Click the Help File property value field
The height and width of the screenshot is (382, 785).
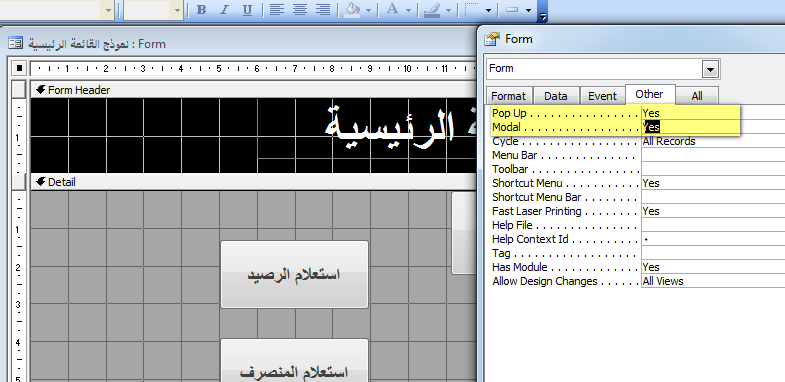click(x=713, y=225)
